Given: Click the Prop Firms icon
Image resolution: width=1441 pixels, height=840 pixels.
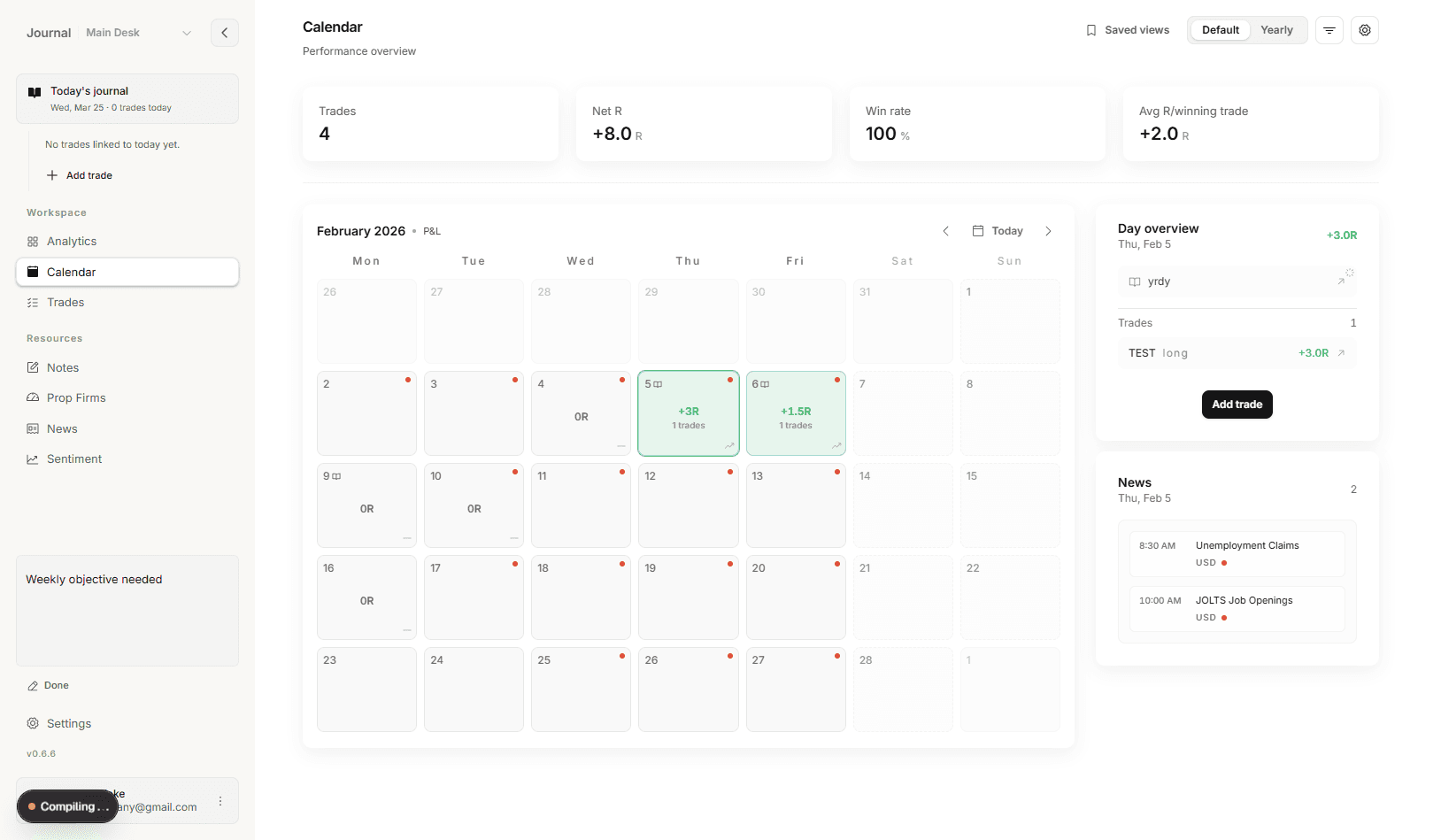Looking at the screenshot, I should [x=31, y=397].
